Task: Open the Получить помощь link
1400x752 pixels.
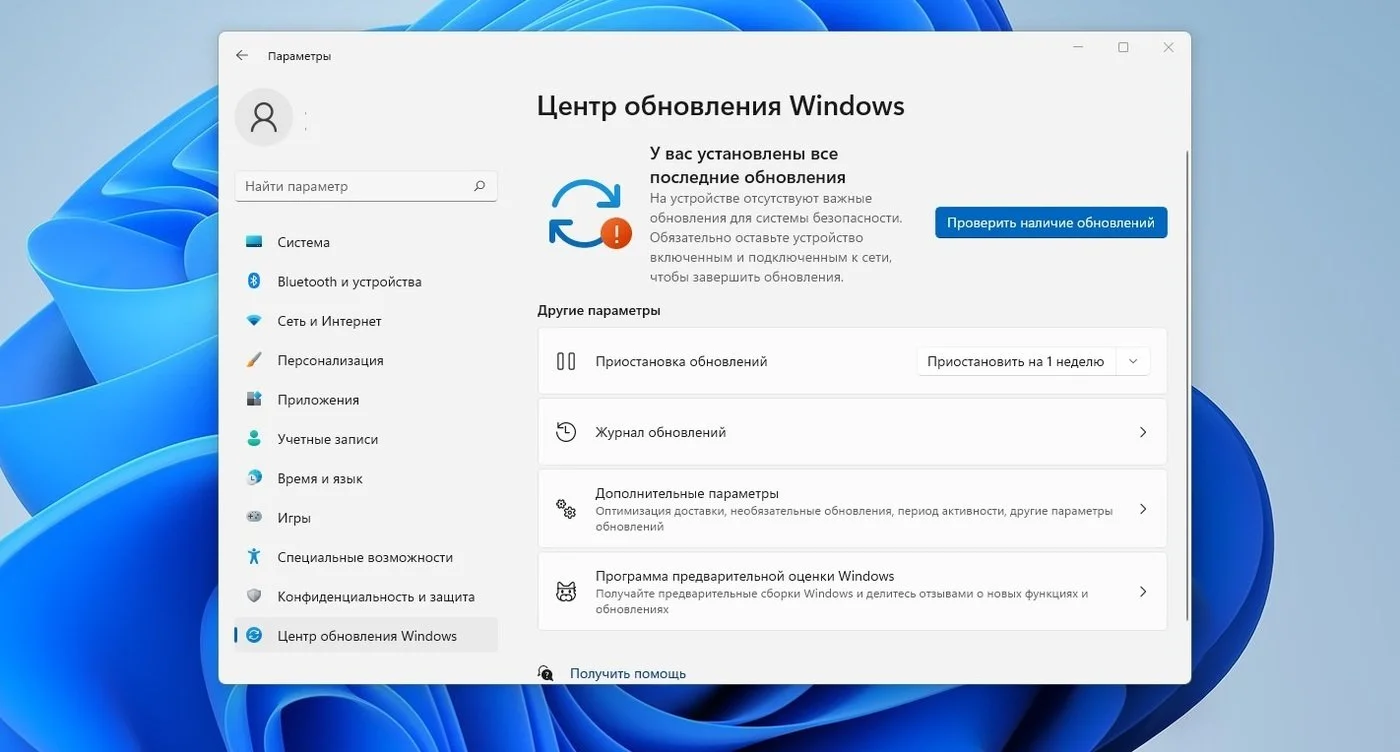Action: (628, 673)
